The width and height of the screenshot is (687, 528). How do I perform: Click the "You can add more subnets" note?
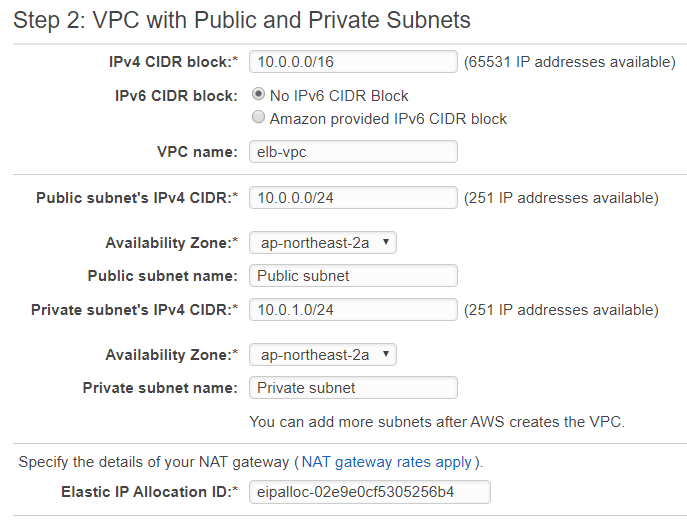point(437,422)
